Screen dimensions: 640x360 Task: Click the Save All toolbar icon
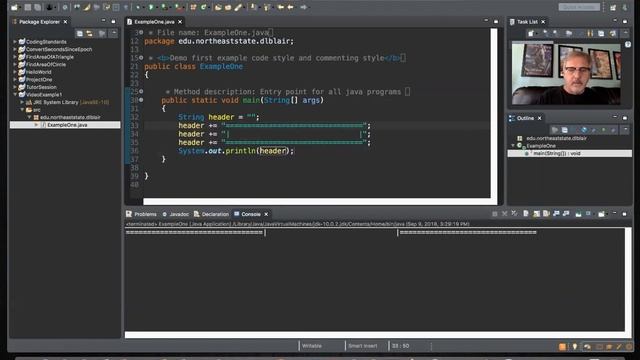pos(37,7)
